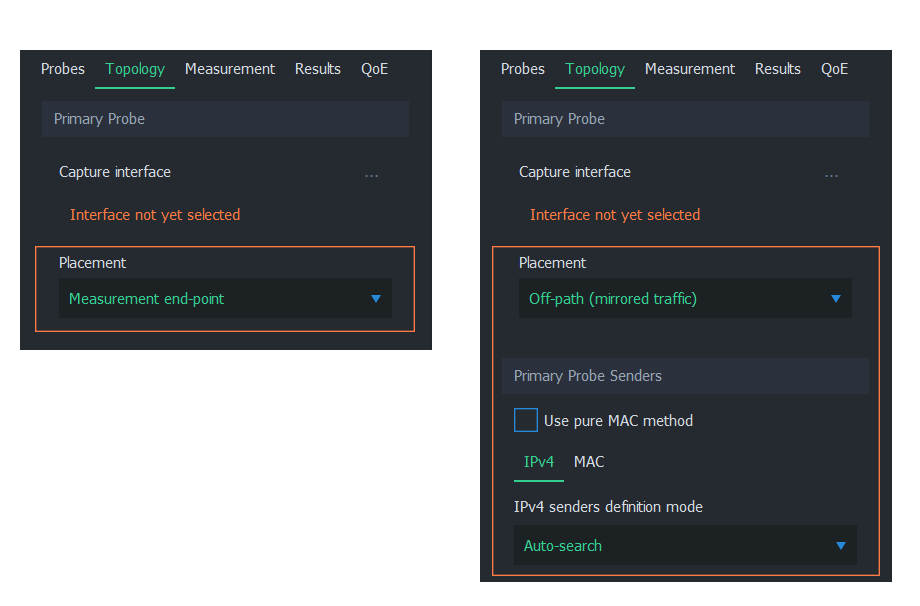Switch to the Probes tab in left panel
The image size is (920, 606).
click(x=63, y=69)
